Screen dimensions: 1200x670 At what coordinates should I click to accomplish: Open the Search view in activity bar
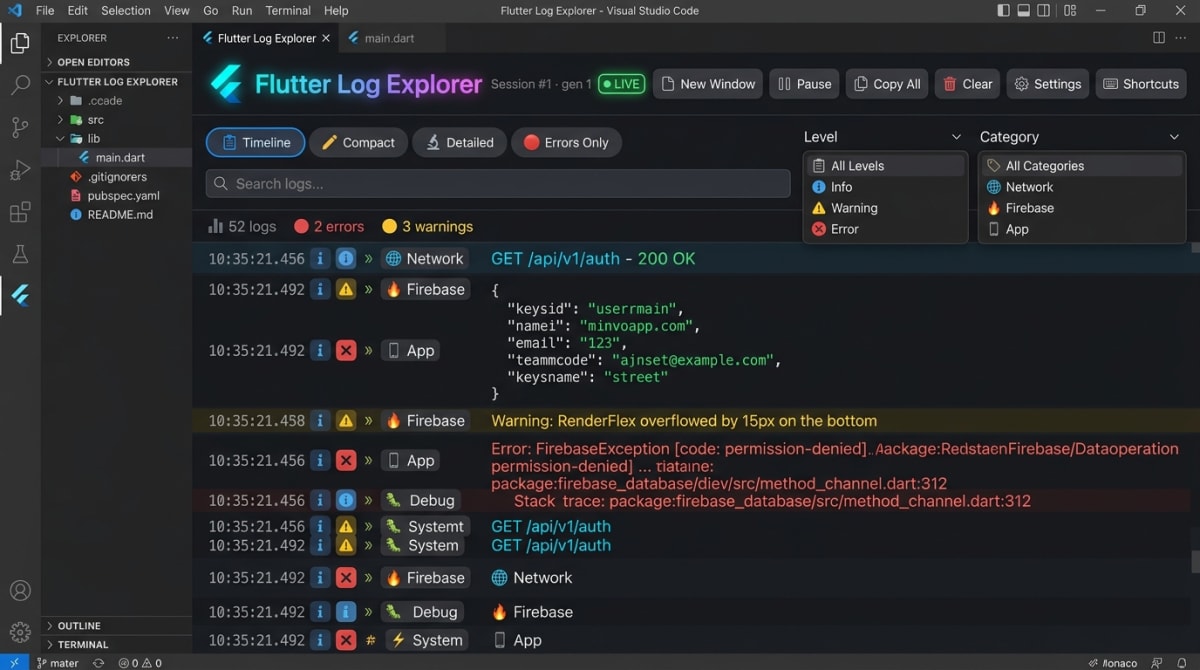[20, 85]
